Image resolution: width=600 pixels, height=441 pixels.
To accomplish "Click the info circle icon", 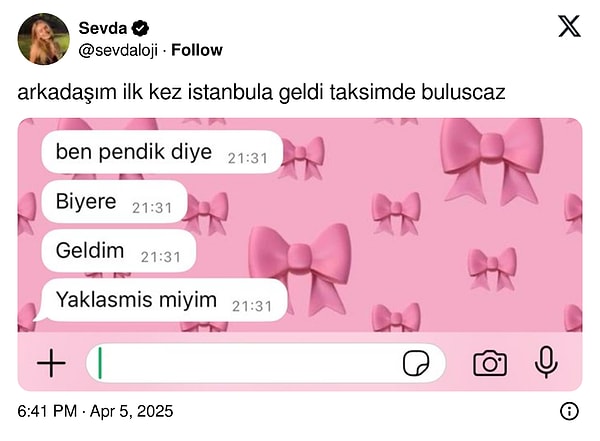I will coord(569,412).
